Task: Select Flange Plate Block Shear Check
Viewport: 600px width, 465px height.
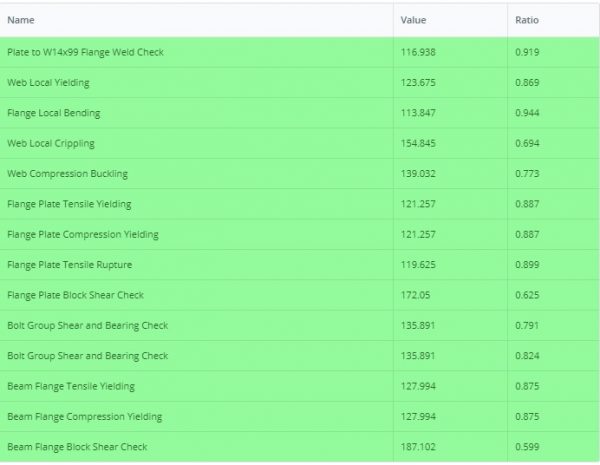Action: point(75,295)
